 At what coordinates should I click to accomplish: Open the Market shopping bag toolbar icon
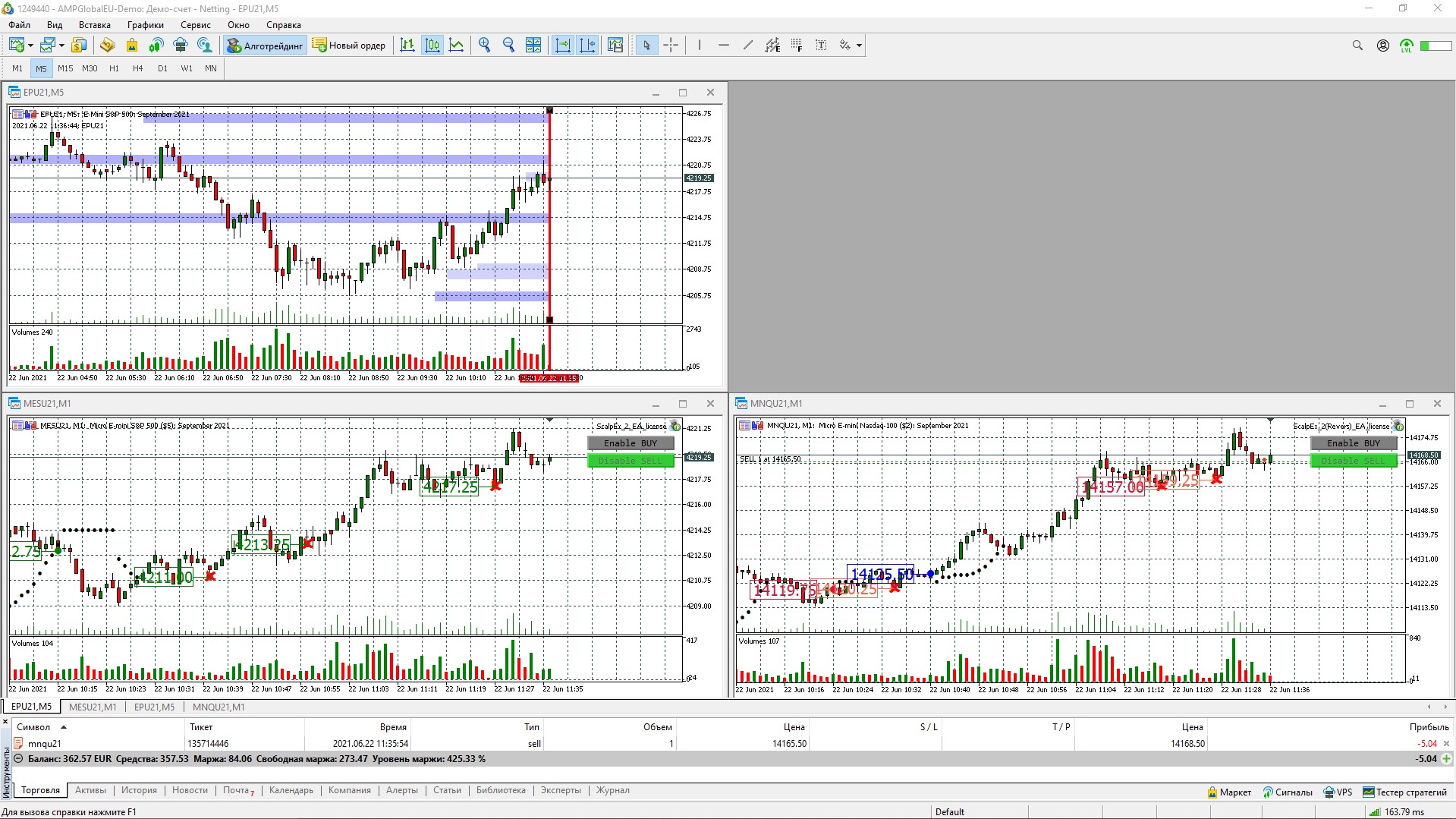[132, 46]
